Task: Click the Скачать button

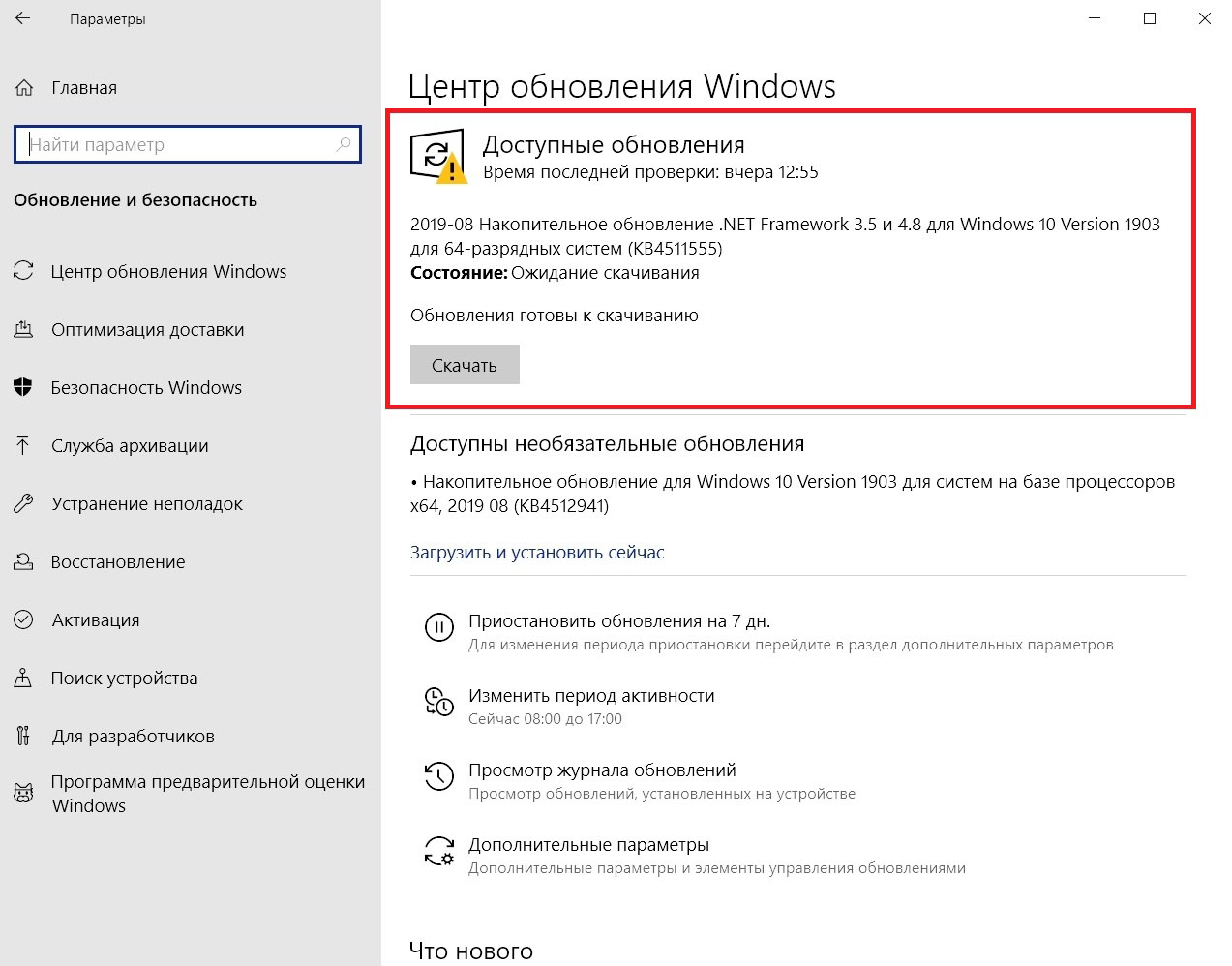Action: click(x=465, y=365)
